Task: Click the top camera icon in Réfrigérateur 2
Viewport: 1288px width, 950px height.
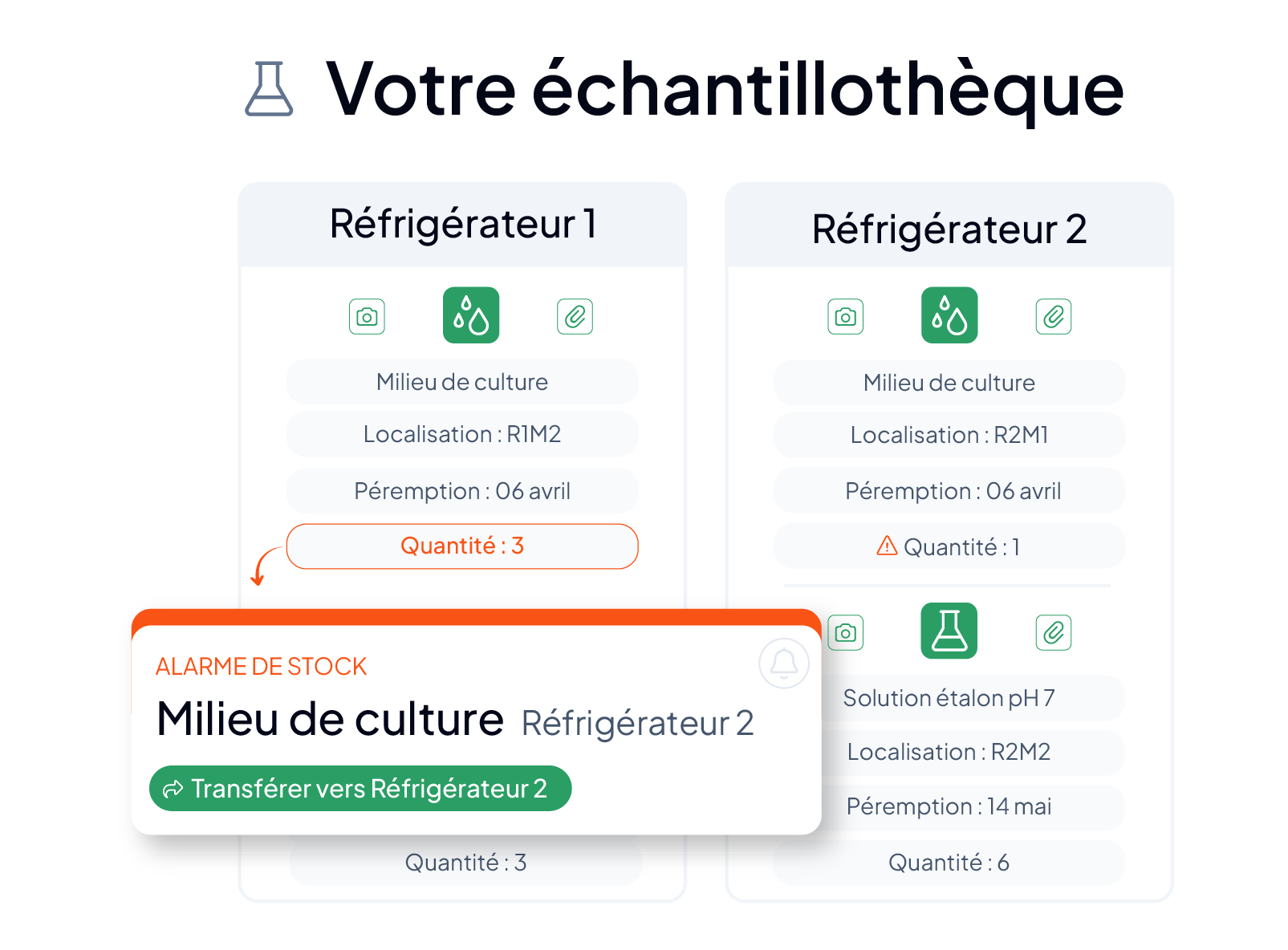Action: point(845,317)
